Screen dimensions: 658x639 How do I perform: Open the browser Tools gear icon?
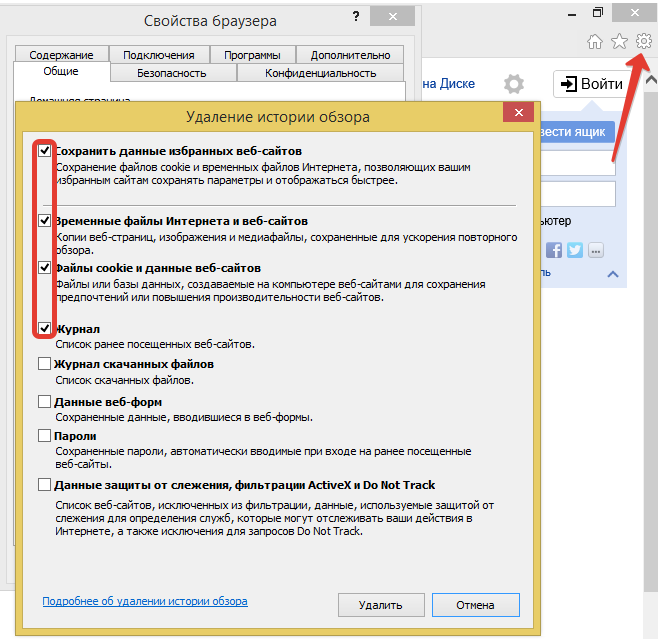coord(643,41)
